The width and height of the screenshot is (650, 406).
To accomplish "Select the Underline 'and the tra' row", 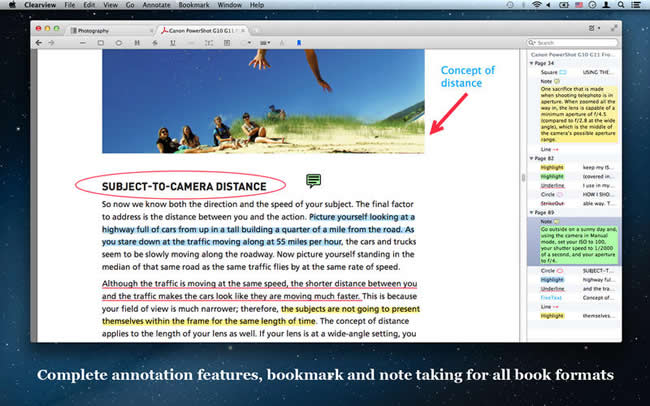I will point(574,289).
